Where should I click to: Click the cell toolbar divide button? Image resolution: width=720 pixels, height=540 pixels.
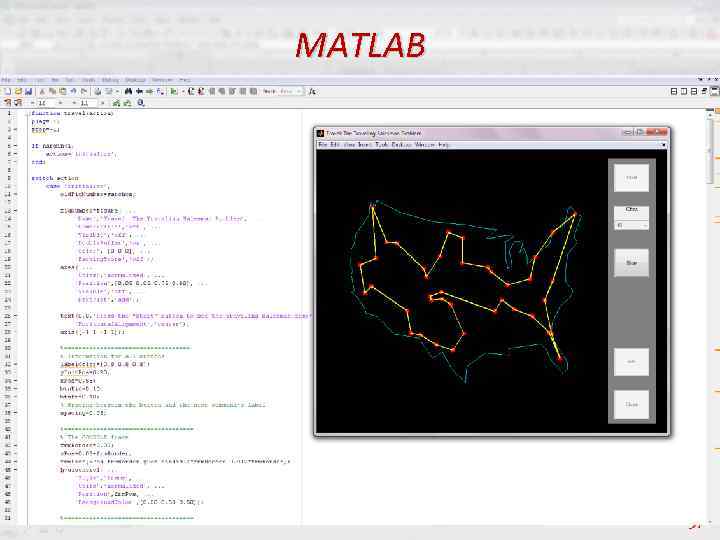74,103
